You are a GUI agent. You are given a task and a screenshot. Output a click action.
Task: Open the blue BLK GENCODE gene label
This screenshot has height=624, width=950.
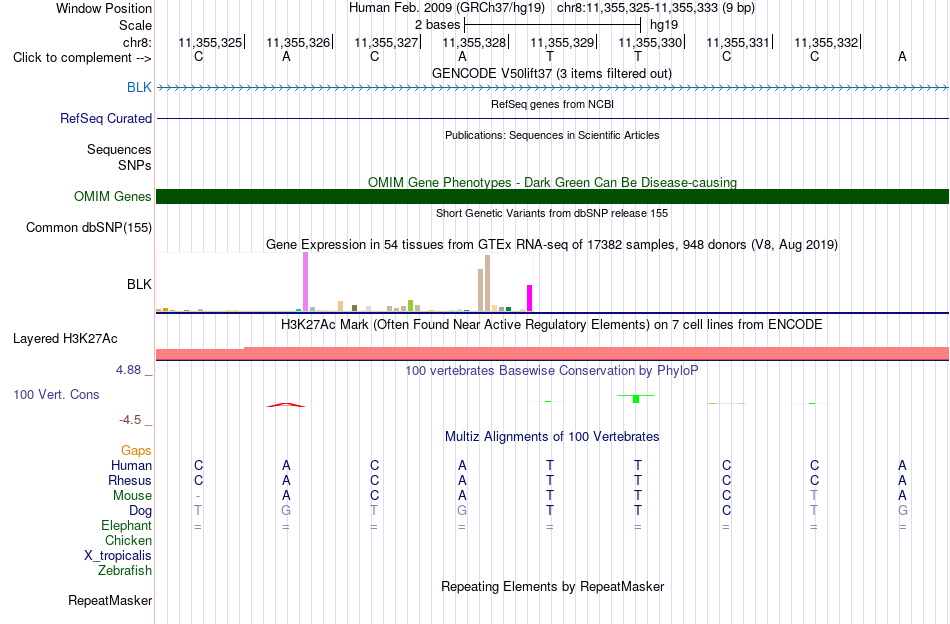click(x=139, y=87)
